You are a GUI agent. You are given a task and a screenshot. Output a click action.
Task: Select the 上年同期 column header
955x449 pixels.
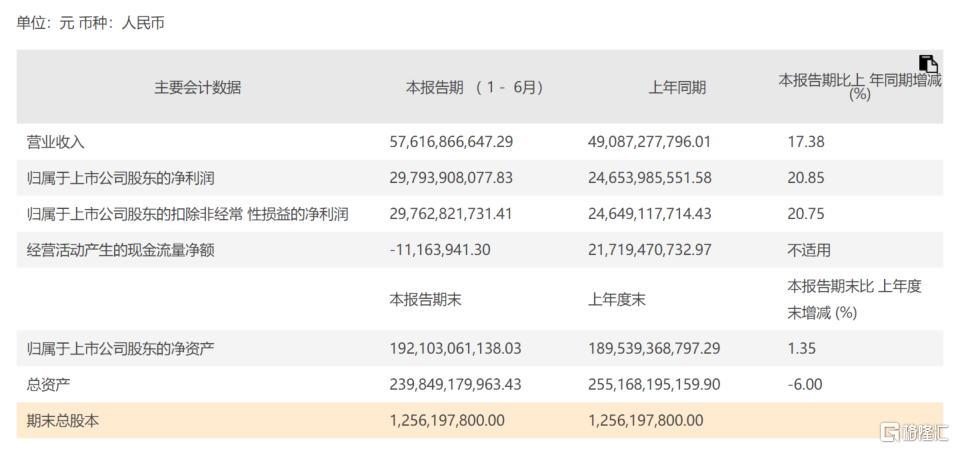coord(677,87)
